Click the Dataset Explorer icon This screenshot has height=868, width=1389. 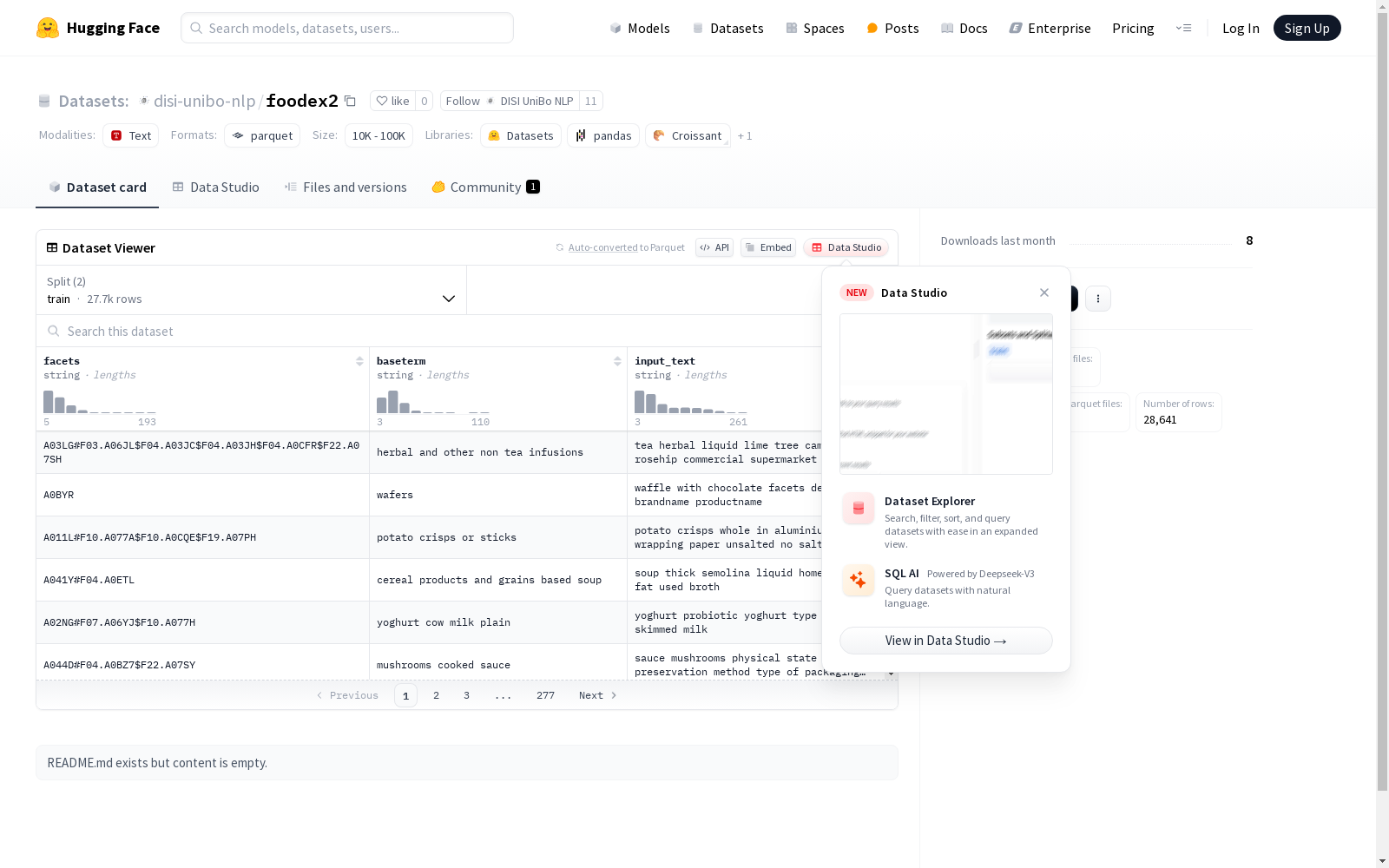859,509
